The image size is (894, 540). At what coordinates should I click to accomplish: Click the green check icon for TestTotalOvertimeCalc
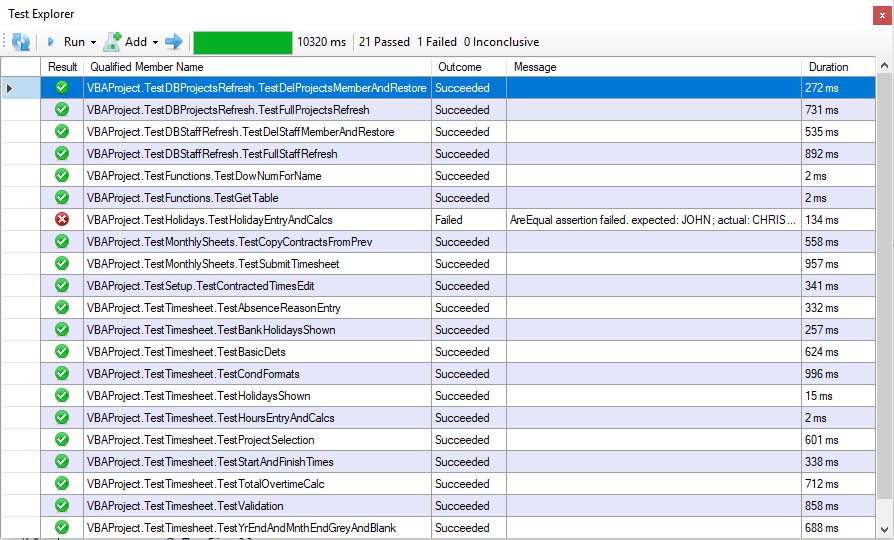coord(62,484)
